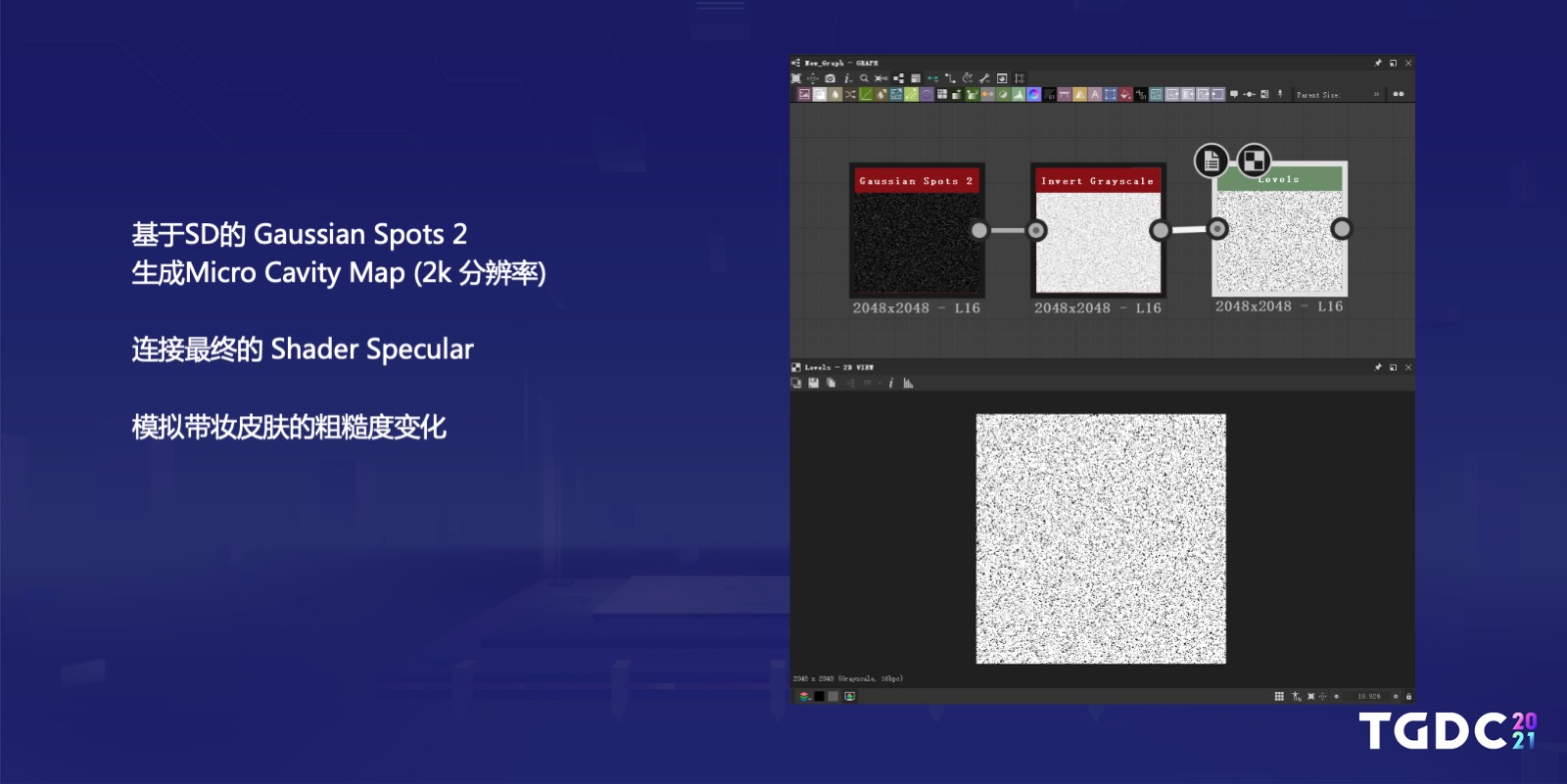
Task: Select the Levels 2D VIEW panel title
Action: pyautogui.click(x=838, y=367)
